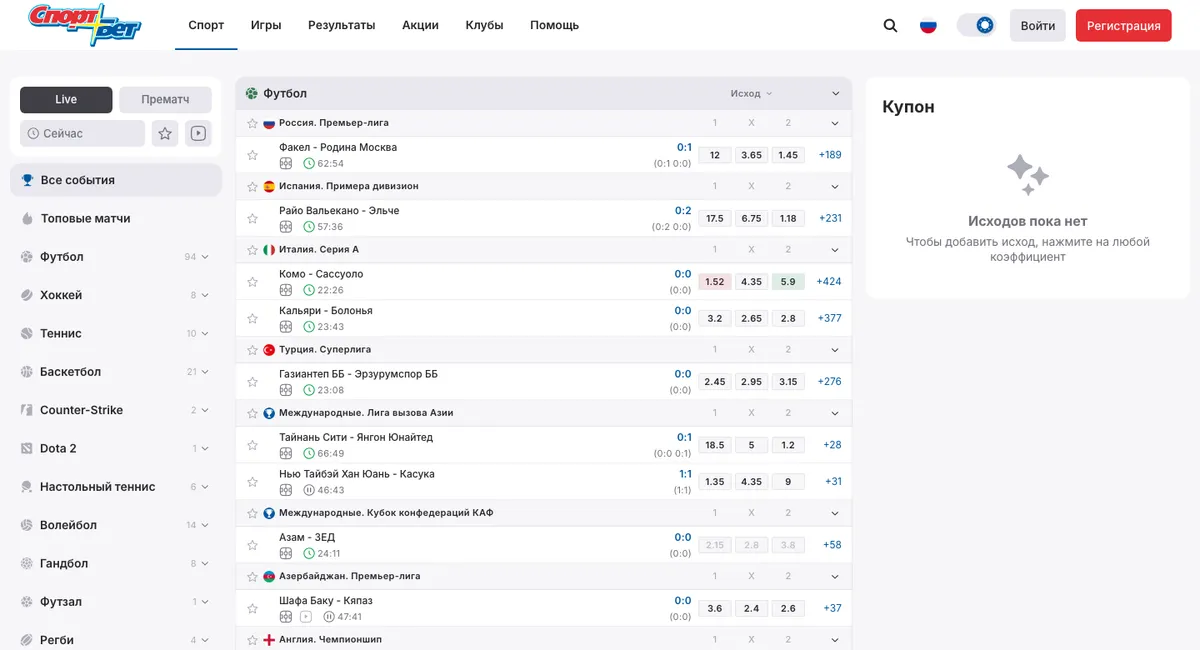Screen dimensions: 1200x650
Task: Open the Все события trophy icon
Action: (x=27, y=181)
